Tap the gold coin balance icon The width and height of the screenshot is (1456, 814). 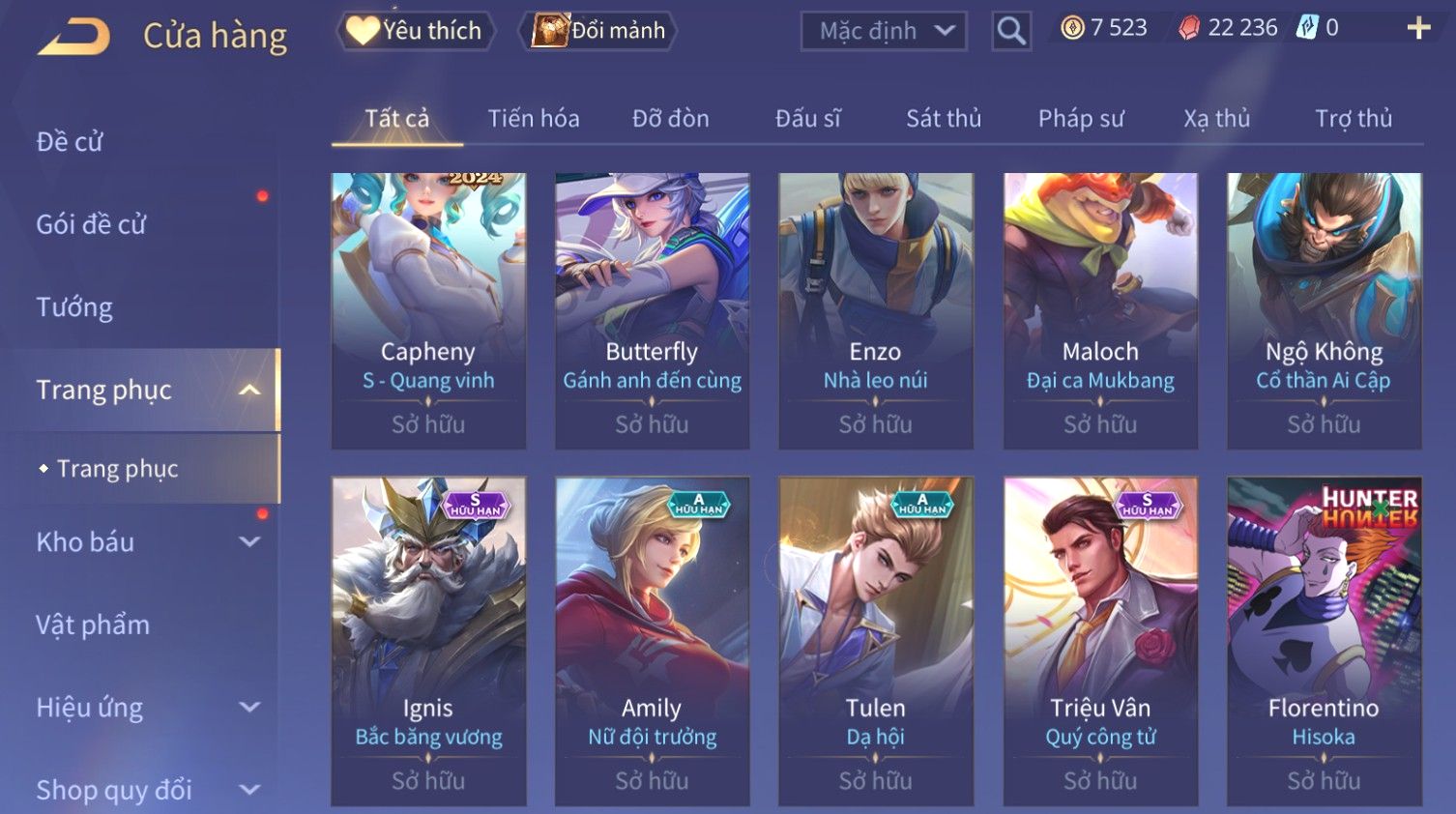point(1072,28)
